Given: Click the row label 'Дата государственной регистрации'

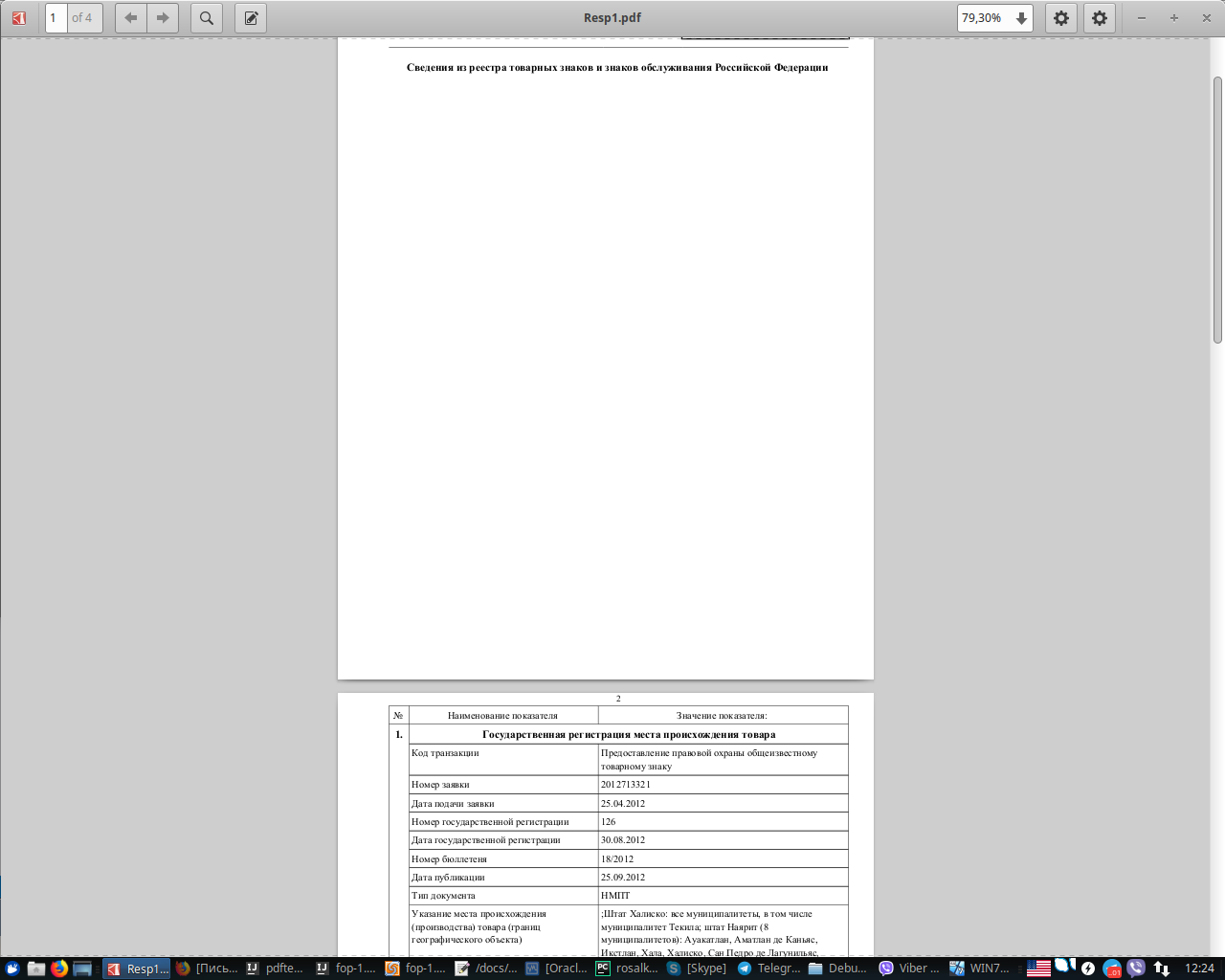Looking at the screenshot, I should coord(486,840).
